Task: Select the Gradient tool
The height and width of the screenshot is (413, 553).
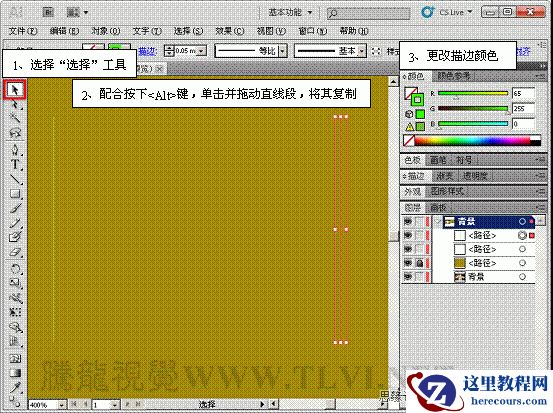Action: (x=15, y=373)
